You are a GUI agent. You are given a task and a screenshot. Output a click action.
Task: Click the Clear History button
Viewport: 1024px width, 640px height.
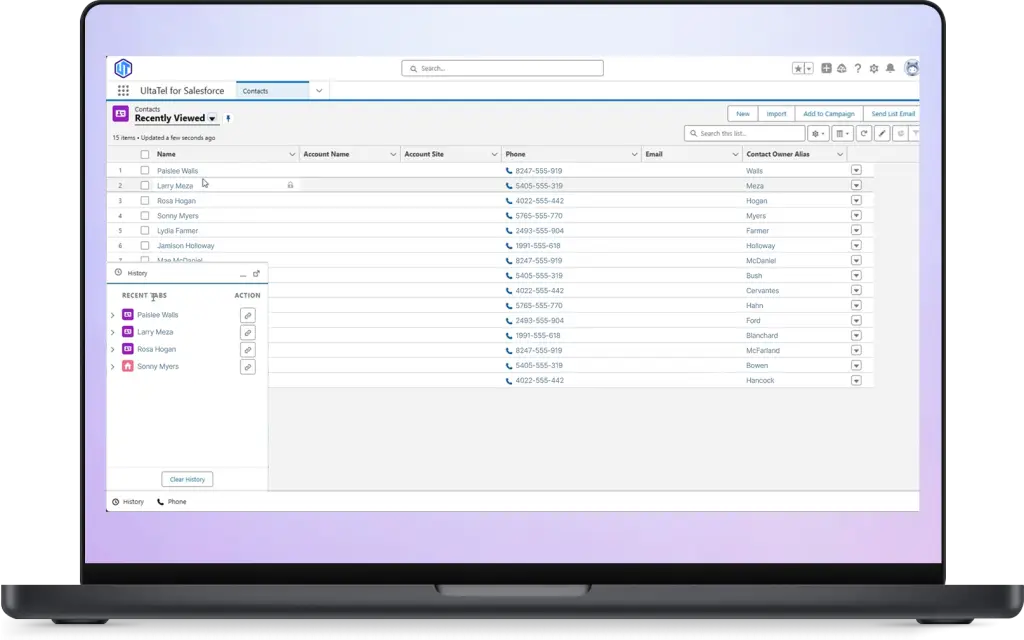point(187,479)
